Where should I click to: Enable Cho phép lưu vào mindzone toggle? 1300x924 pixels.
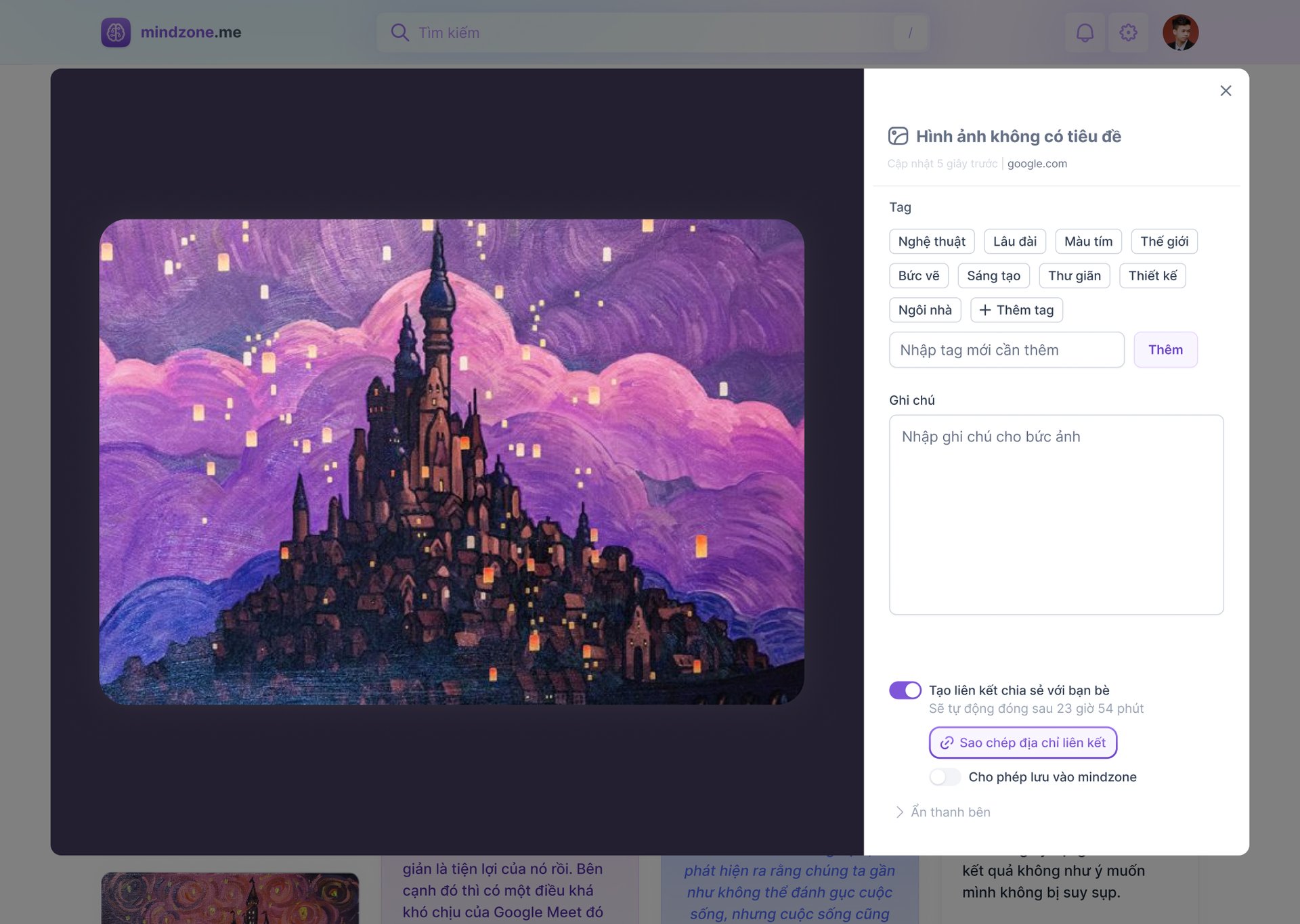click(945, 777)
